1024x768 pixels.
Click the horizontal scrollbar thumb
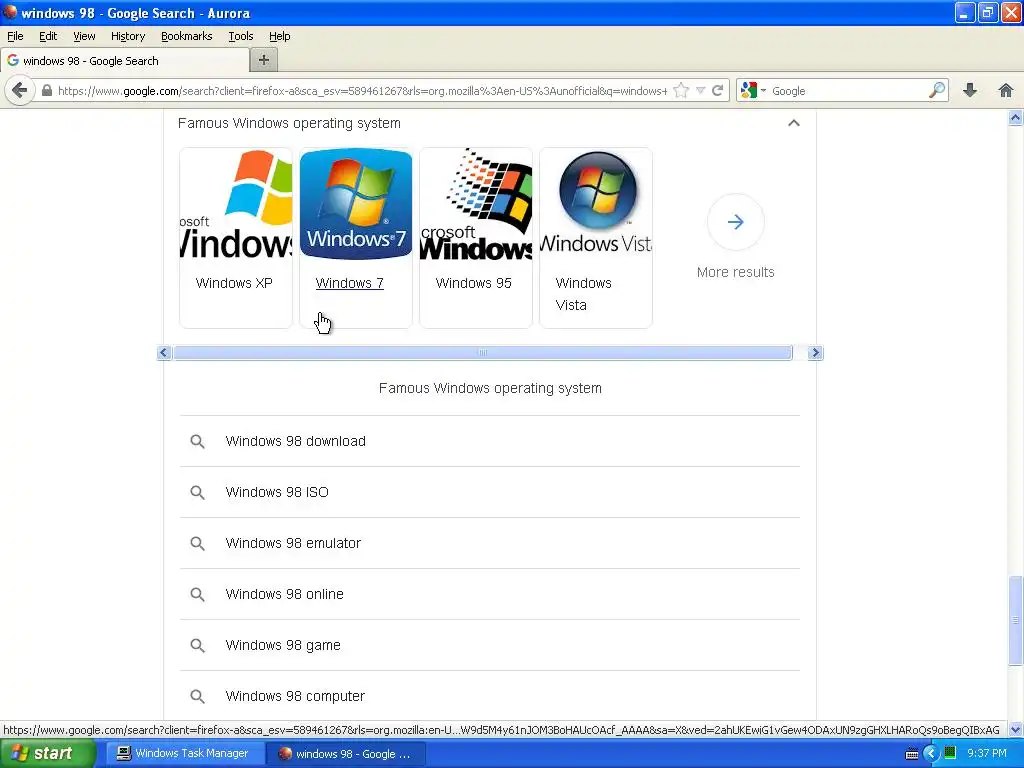483,353
